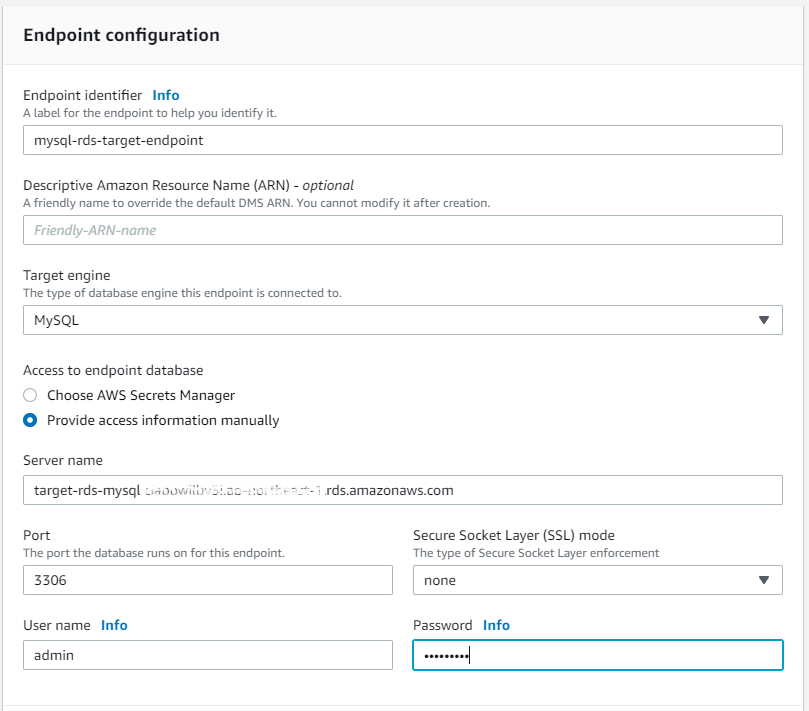
Task: Select the Choose AWS Secrets Manager radio button
Action: (x=30, y=395)
